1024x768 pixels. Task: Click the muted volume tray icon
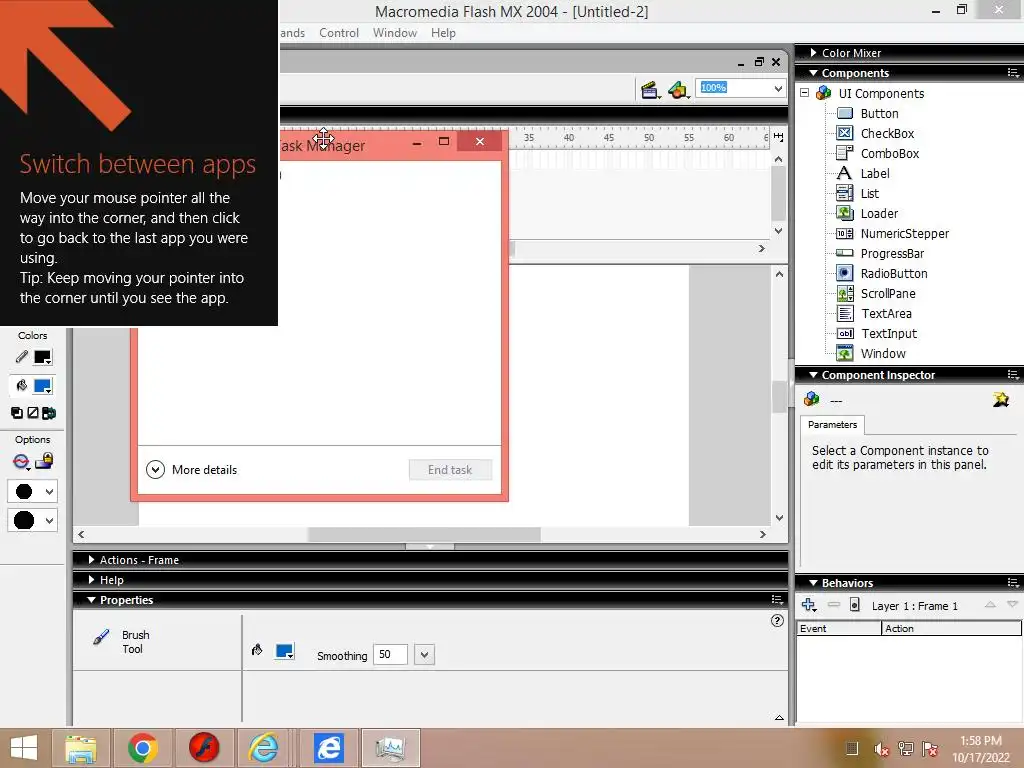881,749
